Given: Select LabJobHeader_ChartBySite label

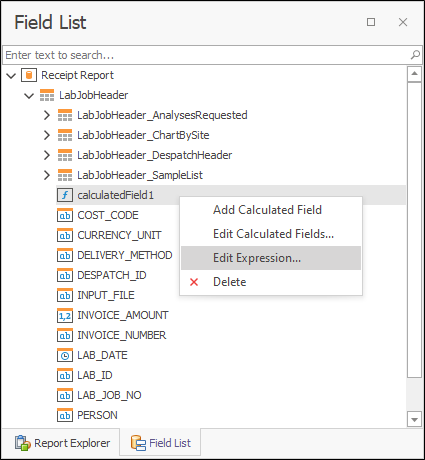Looking at the screenshot, I should [143, 135].
